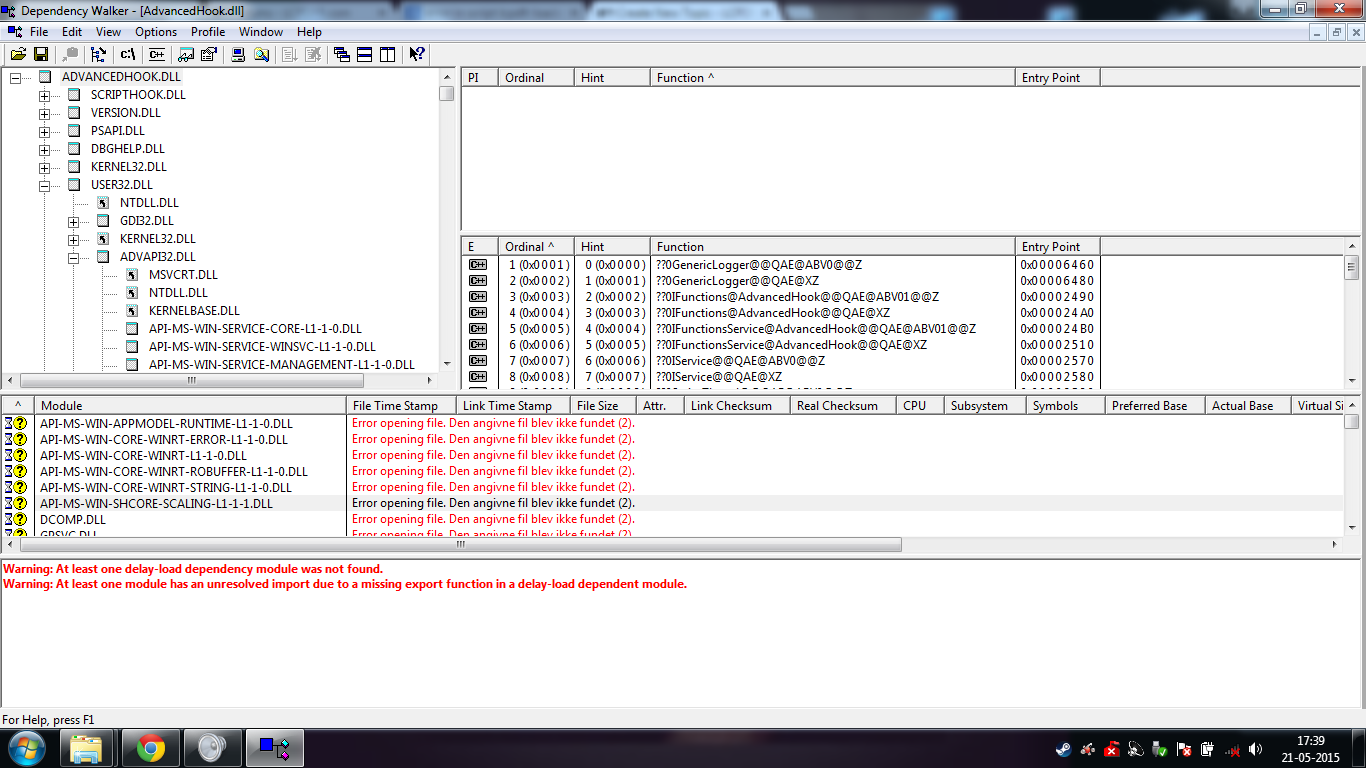The image size is (1366, 768).
Task: Sort exports by the E column header
Action: point(480,247)
